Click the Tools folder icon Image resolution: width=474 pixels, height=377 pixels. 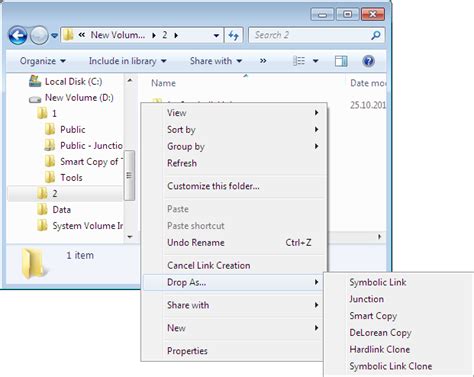pos(50,177)
